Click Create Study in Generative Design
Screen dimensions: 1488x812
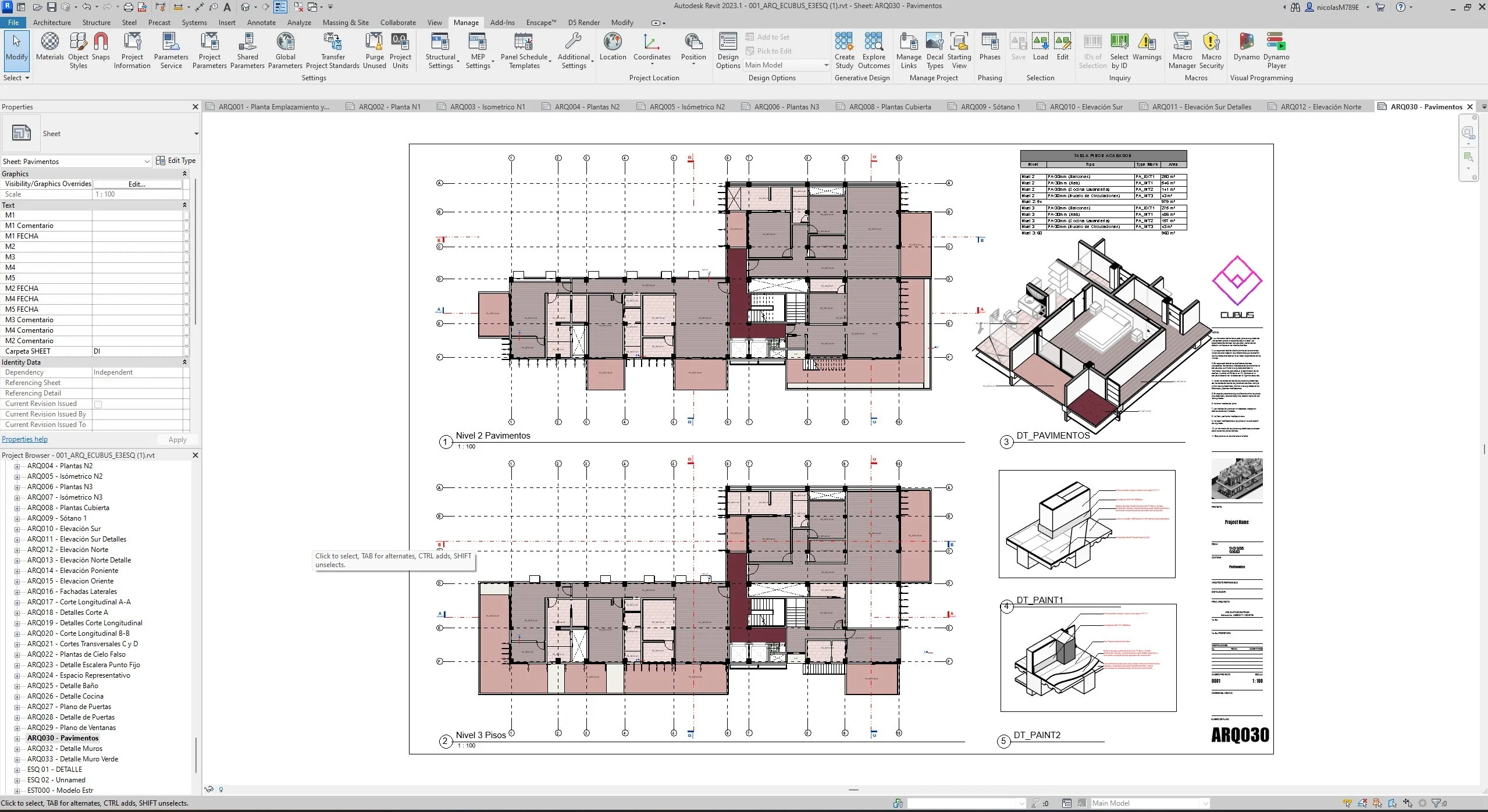[x=844, y=51]
